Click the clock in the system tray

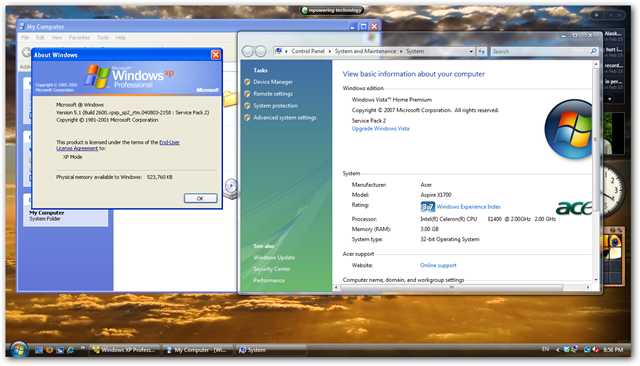613,350
